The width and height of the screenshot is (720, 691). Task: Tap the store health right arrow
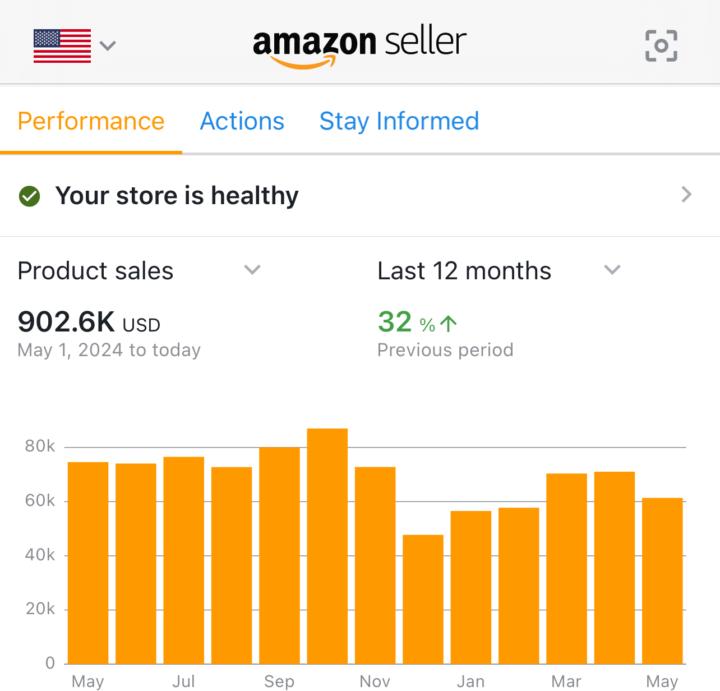point(686,195)
